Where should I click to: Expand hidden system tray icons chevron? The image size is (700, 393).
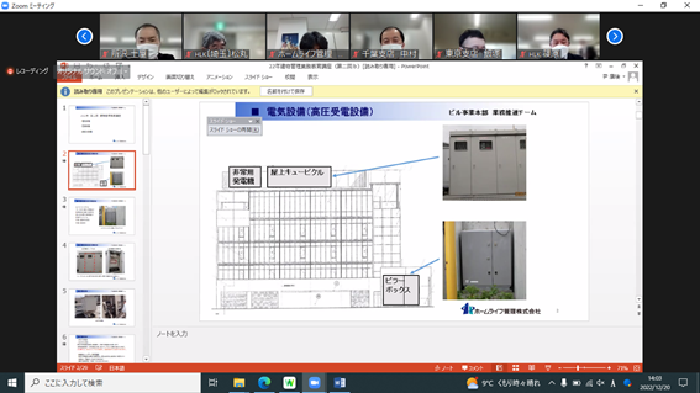tap(552, 383)
